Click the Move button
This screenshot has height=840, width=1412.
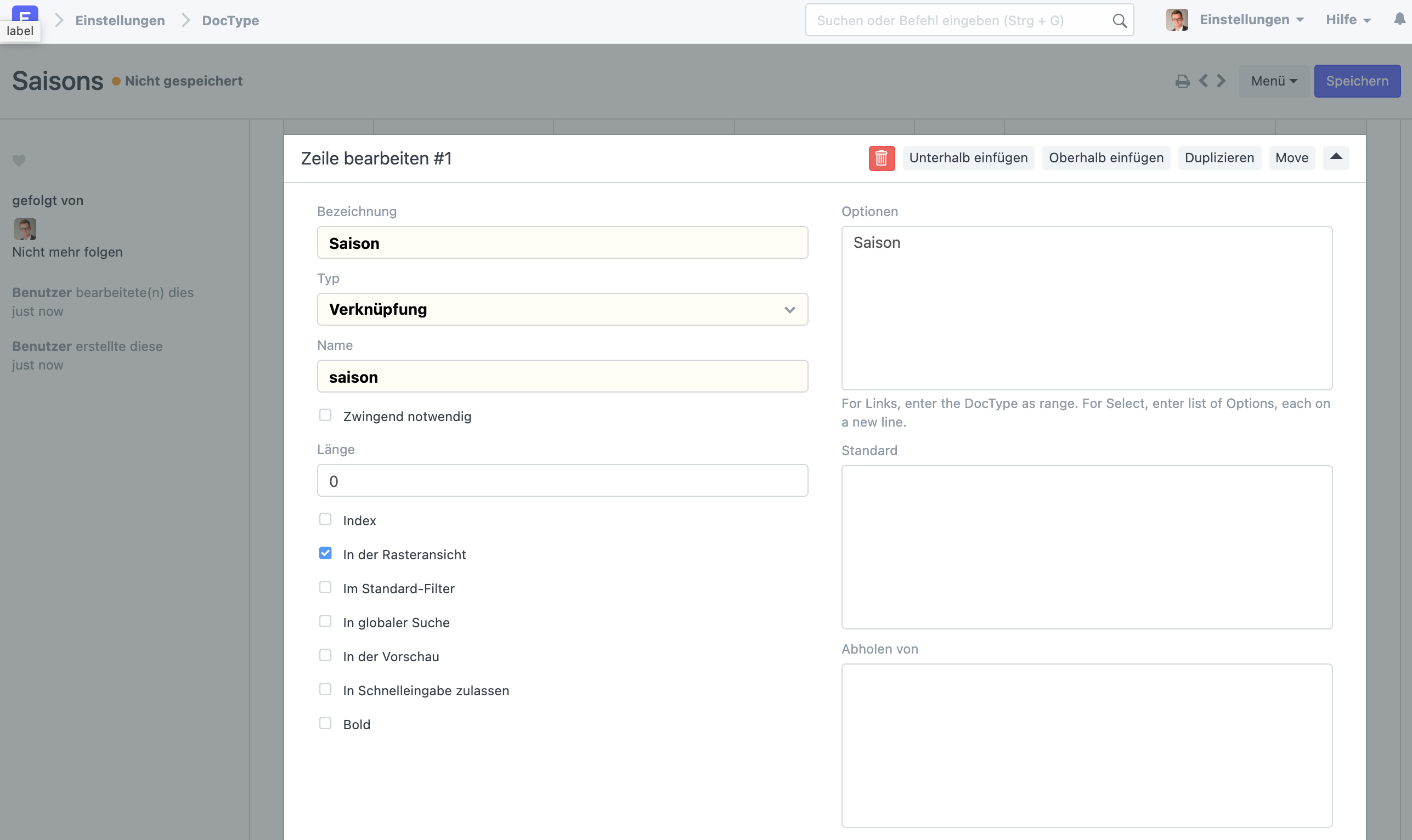coord(1291,158)
